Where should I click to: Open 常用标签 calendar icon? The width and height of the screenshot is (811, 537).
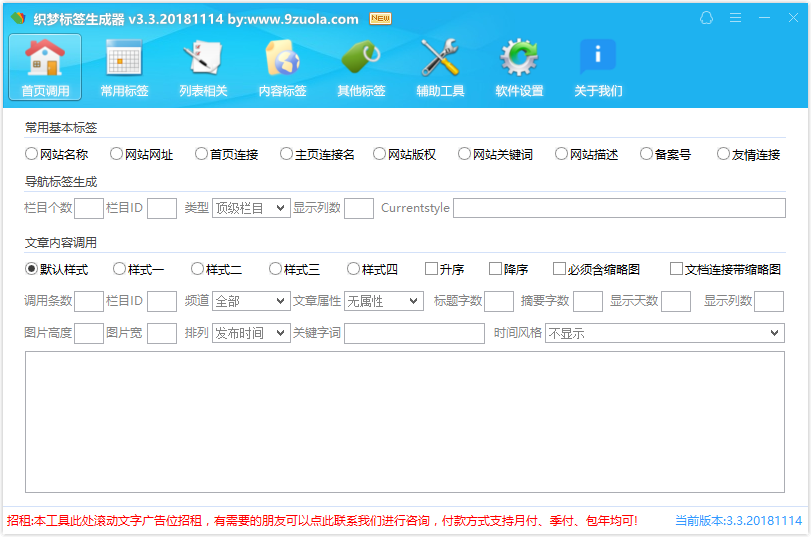pos(124,67)
